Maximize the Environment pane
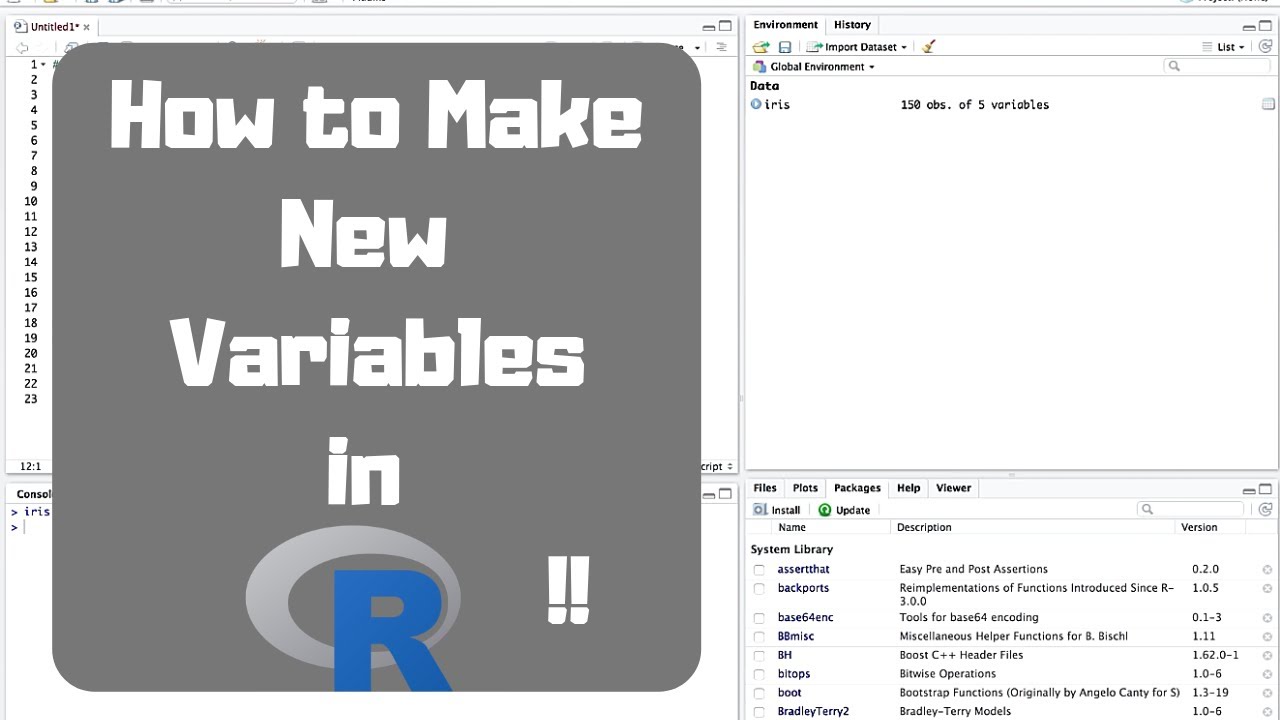Screen dimensions: 1280x720 (x=1266, y=27)
